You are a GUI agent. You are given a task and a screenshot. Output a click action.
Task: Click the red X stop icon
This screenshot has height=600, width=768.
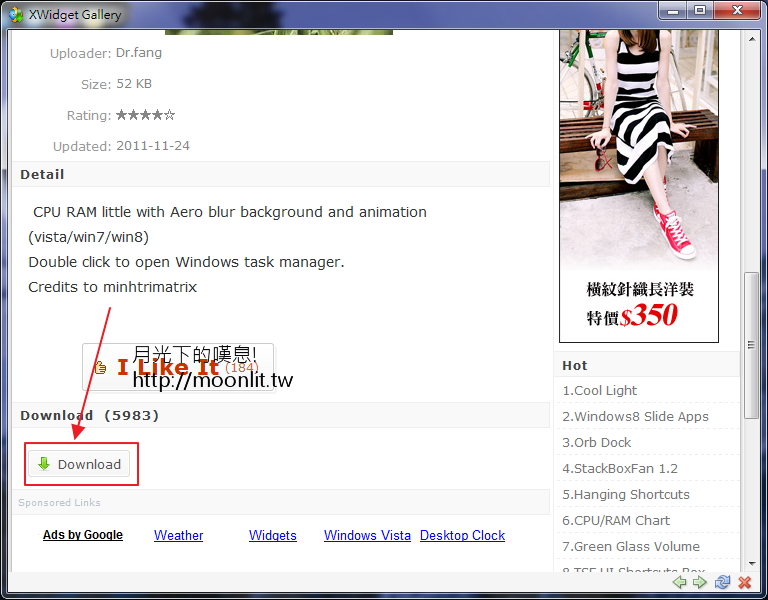(x=744, y=582)
